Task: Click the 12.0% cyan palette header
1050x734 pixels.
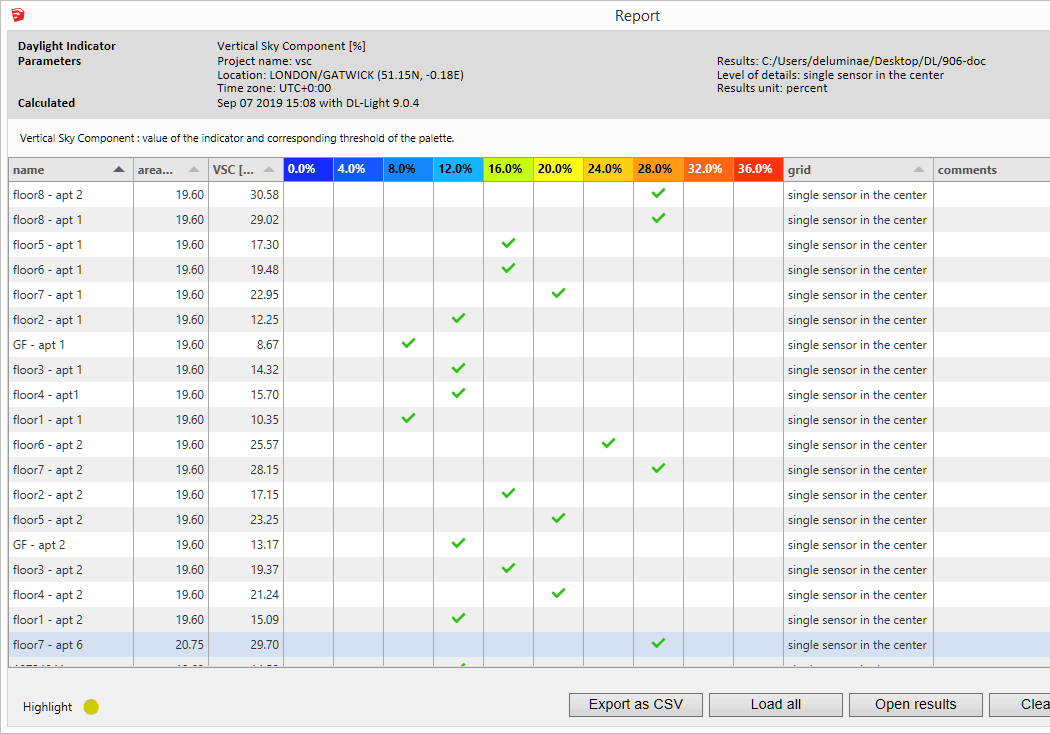Action: (458, 169)
